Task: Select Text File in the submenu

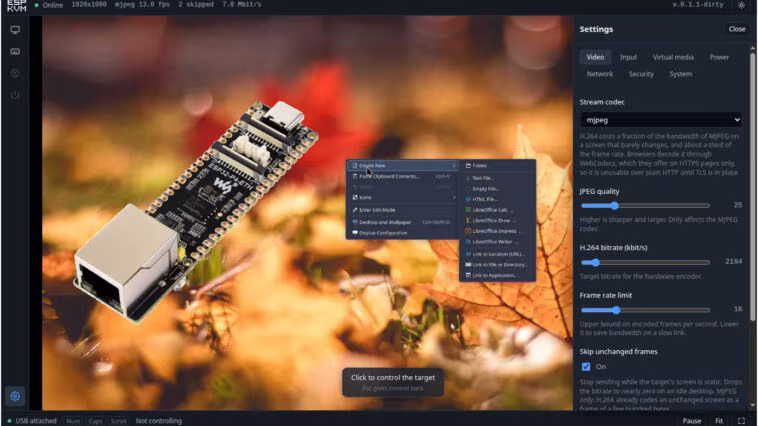Action: [497, 178]
